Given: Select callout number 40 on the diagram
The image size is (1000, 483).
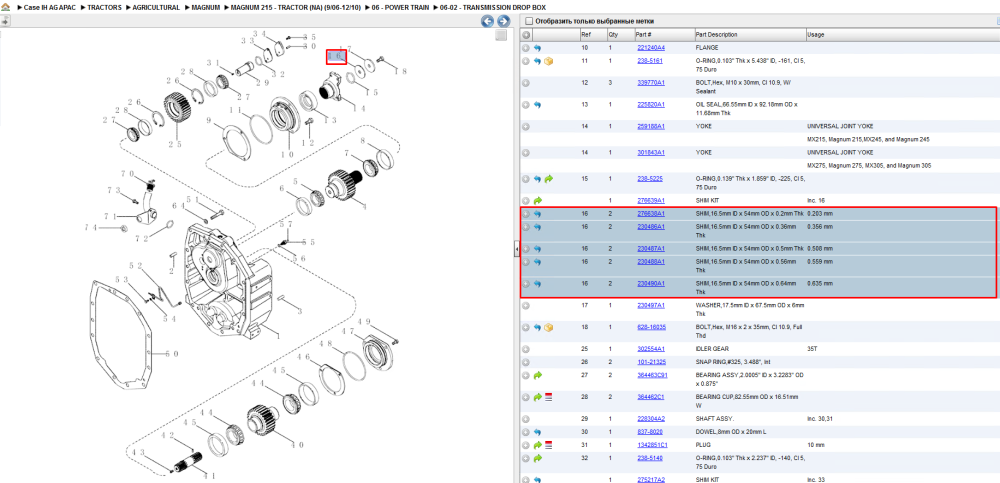Looking at the screenshot, I should [297, 445].
